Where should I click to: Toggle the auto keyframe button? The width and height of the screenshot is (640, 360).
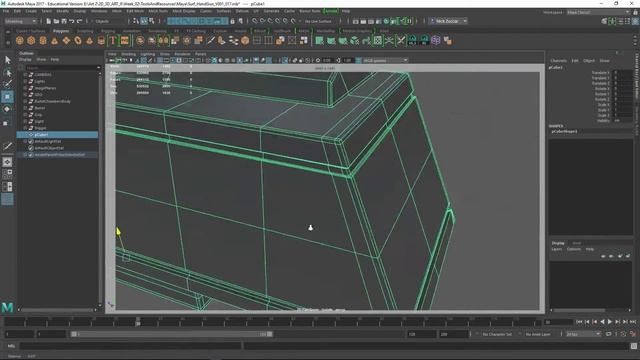click(623, 334)
